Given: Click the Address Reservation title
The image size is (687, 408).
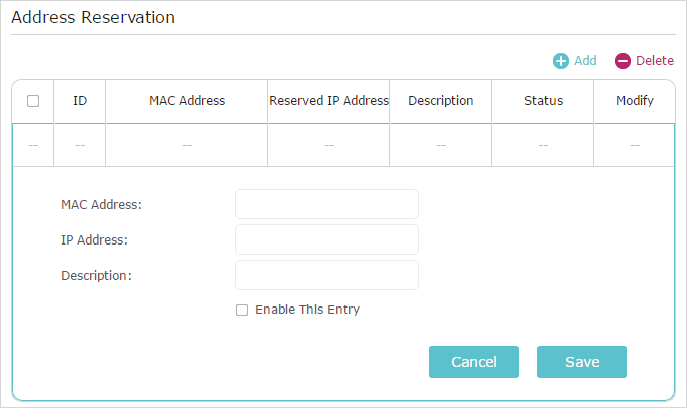Looking at the screenshot, I should point(93,17).
